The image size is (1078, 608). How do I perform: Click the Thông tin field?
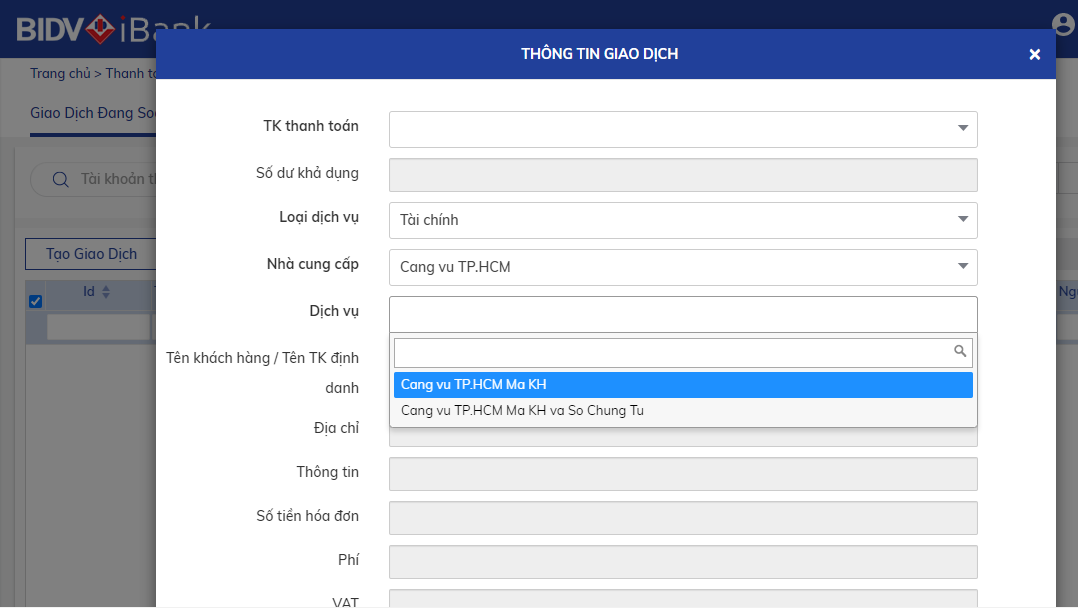point(682,474)
